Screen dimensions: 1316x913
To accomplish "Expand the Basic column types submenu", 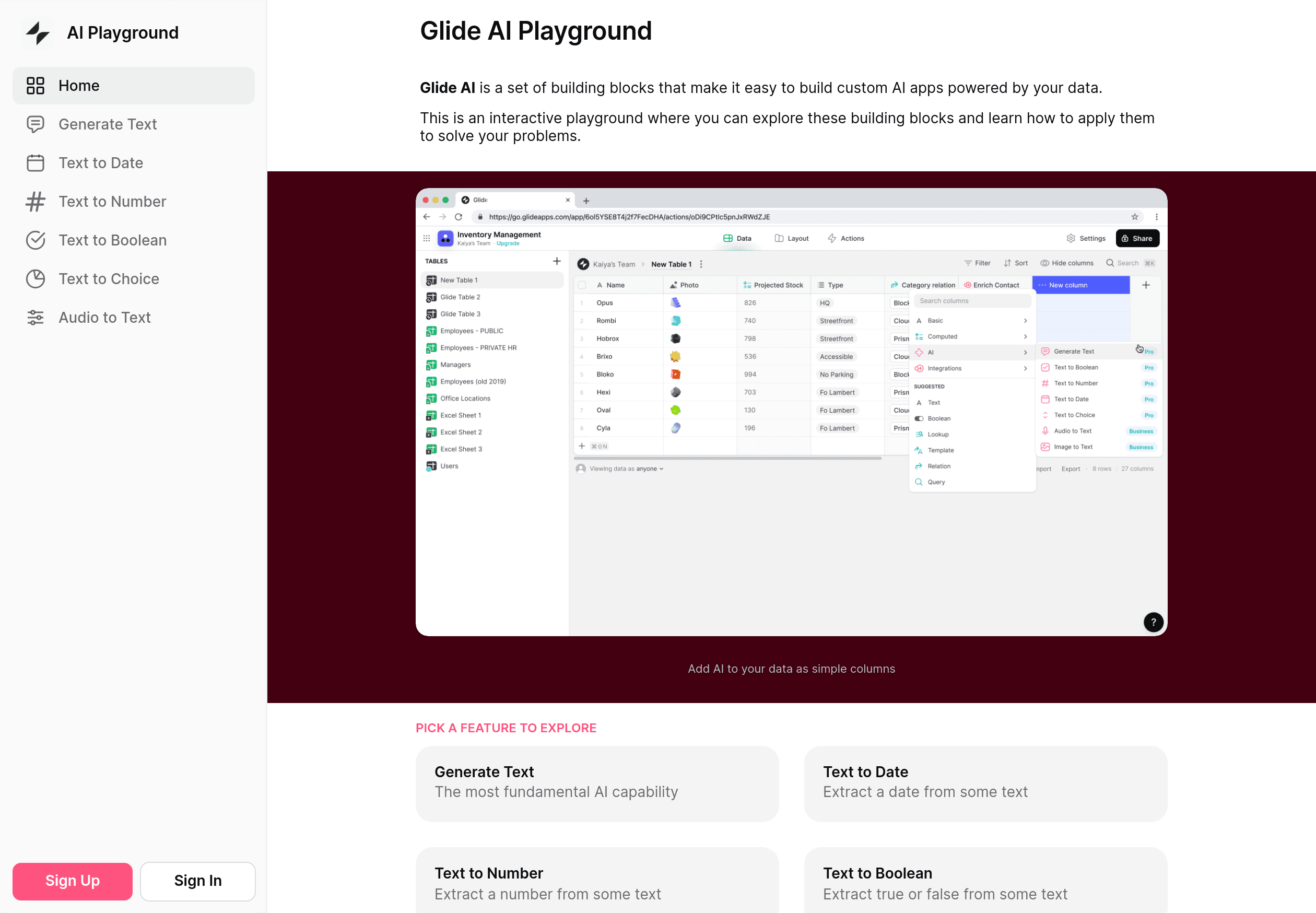I will point(972,321).
